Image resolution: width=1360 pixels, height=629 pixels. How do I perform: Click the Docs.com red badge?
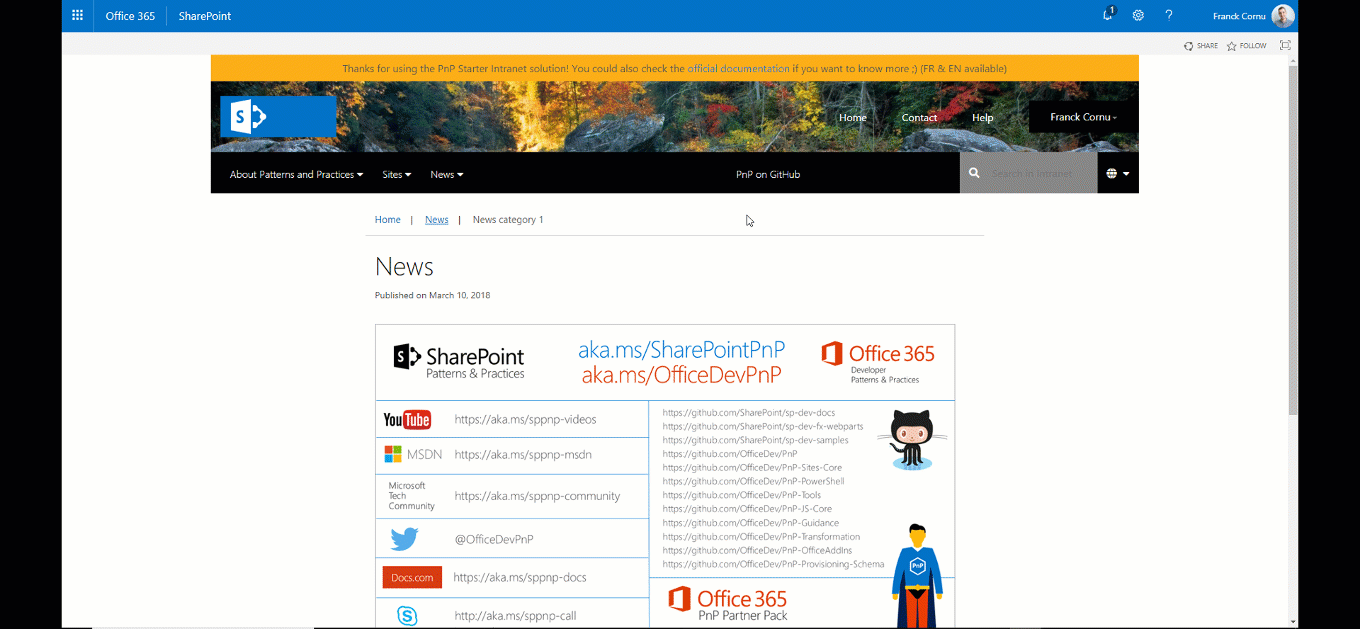[x=412, y=577]
